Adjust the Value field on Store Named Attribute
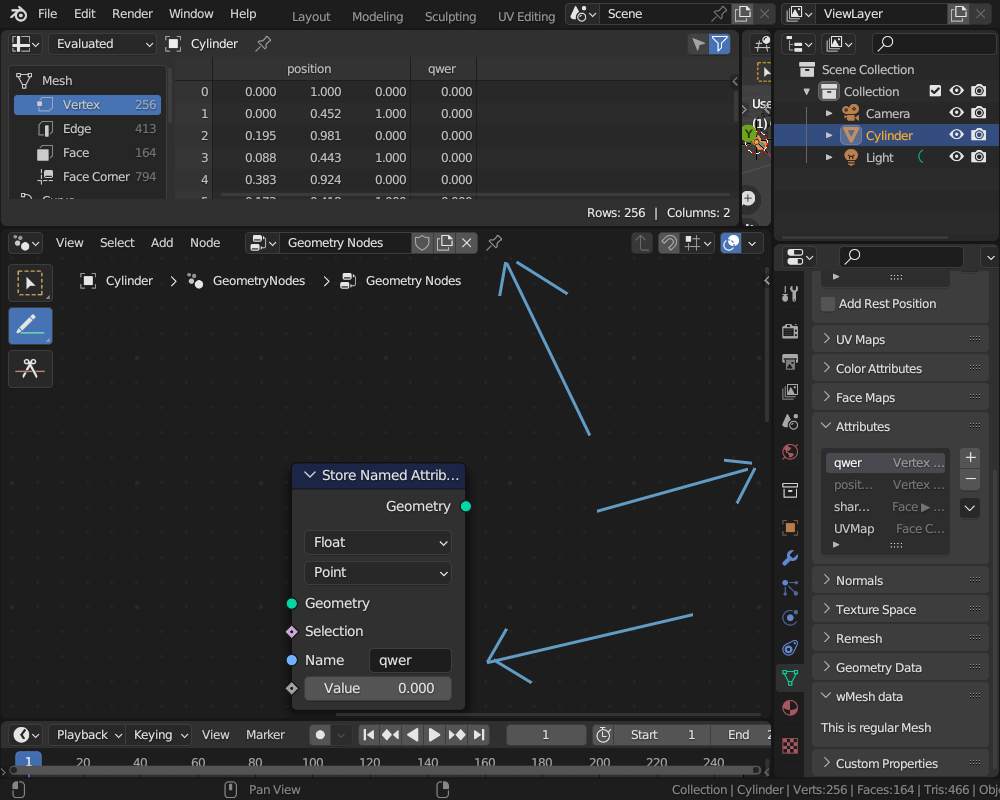Image resolution: width=1000 pixels, height=800 pixels. (x=378, y=688)
